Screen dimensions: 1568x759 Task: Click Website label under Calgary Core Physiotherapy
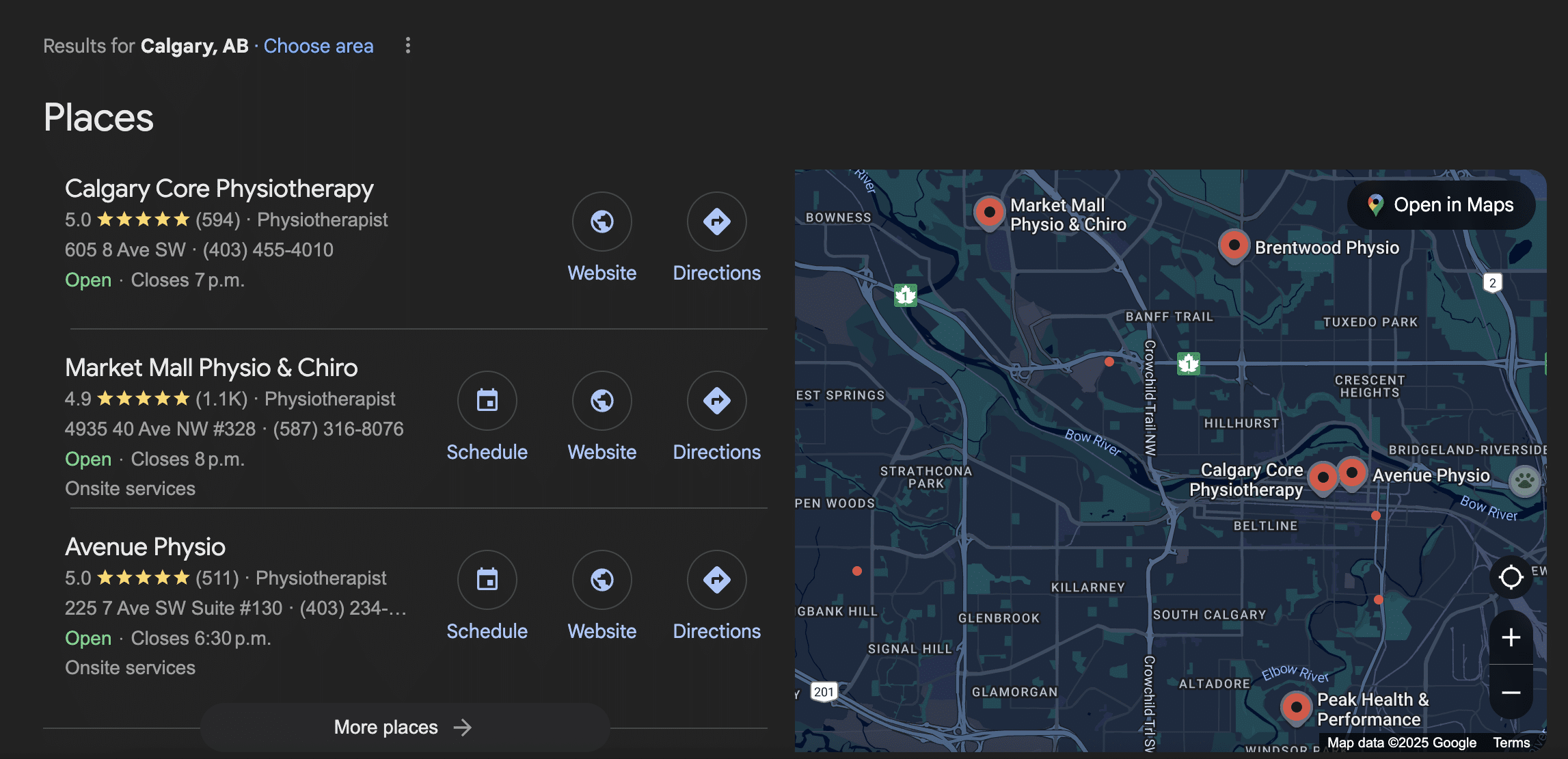[602, 273]
